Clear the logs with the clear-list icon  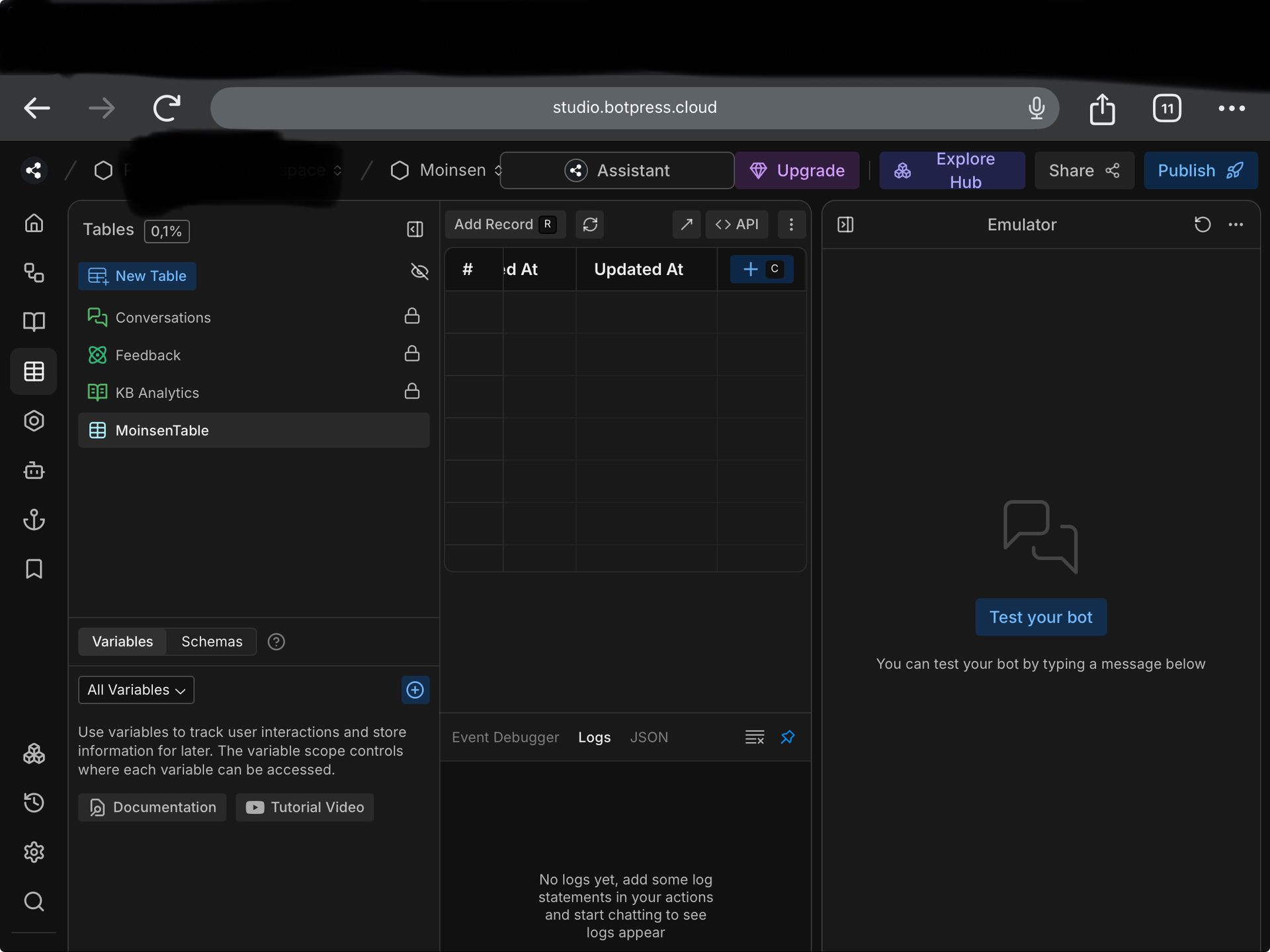click(755, 737)
